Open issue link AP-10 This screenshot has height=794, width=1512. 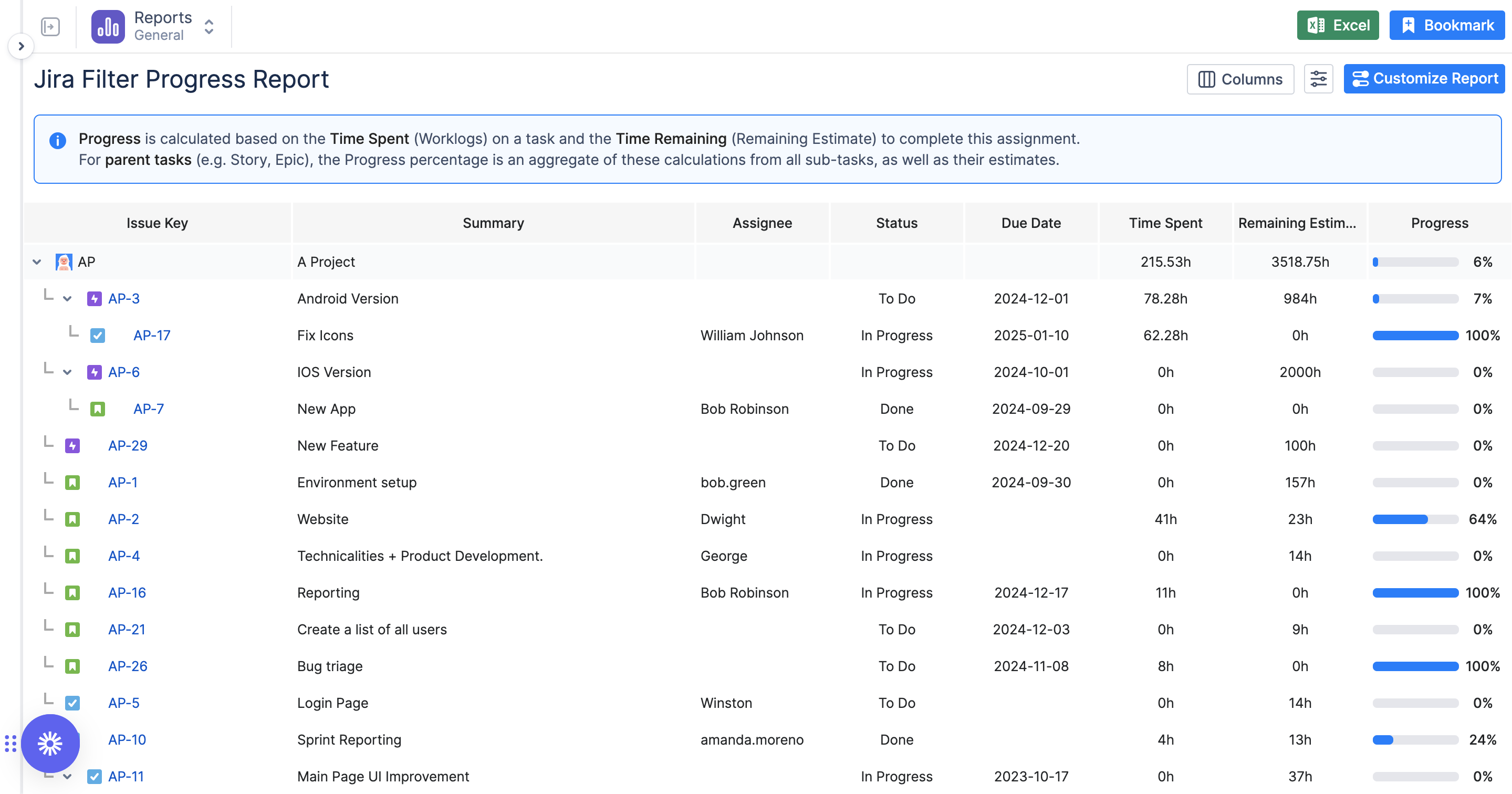(128, 740)
